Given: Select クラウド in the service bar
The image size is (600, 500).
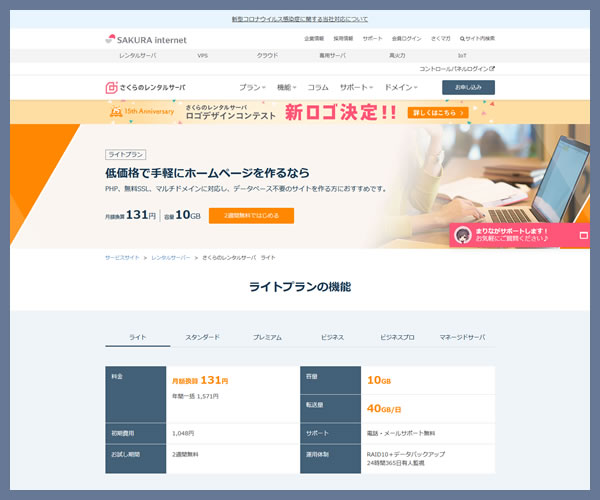Looking at the screenshot, I should coord(267,56).
